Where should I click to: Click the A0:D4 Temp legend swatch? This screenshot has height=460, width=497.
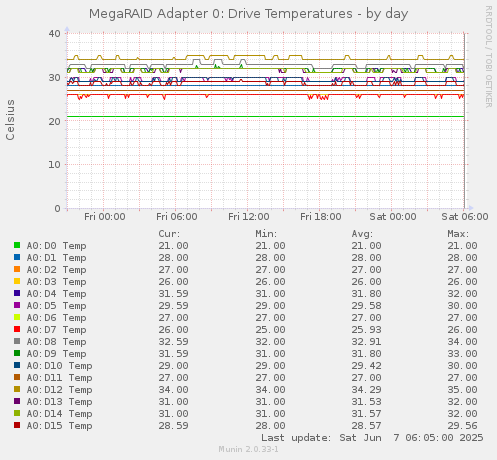click(17, 293)
